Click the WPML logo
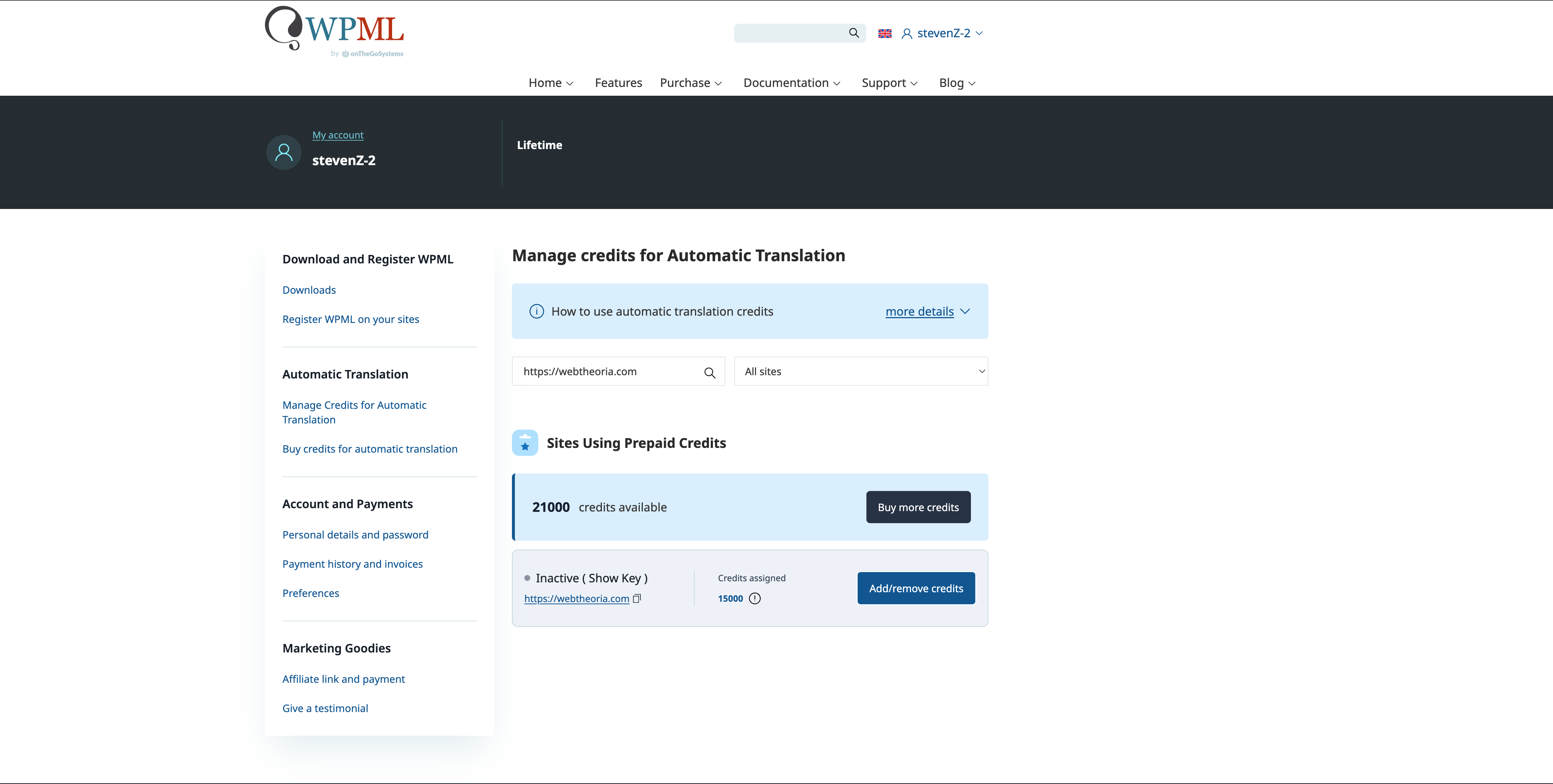 [x=335, y=31]
